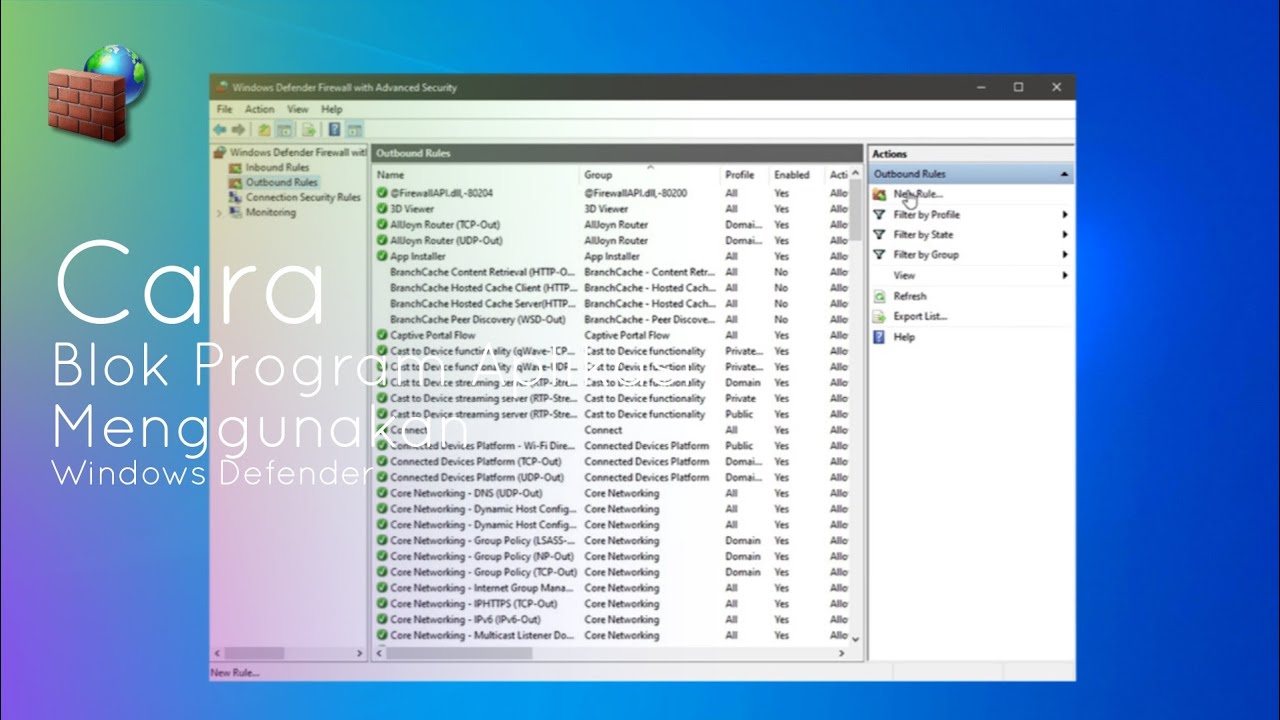Screen dimensions: 1280x720
Task: Select the root Windows Defender Firewall tree node
Action: (x=298, y=152)
